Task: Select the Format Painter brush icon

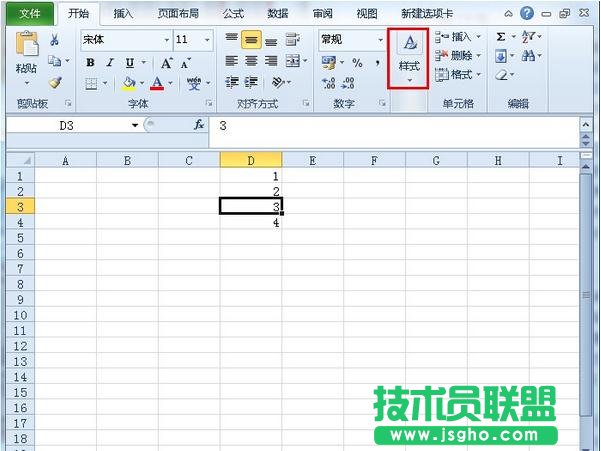Action: 55,83
